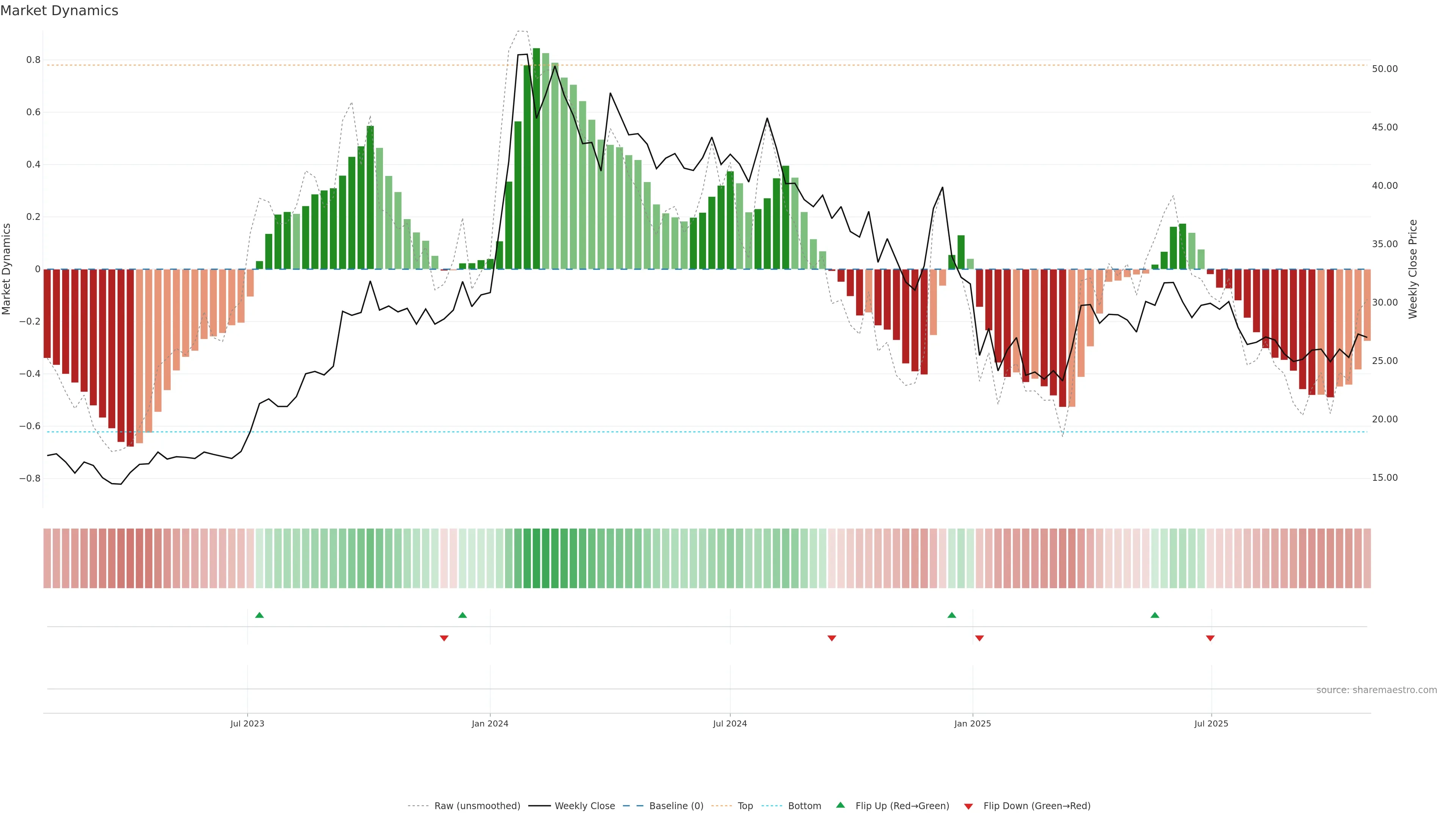Hide the Top threshold line via its legend entry
Viewport: 1456px width, 819px height.
click(x=745, y=806)
